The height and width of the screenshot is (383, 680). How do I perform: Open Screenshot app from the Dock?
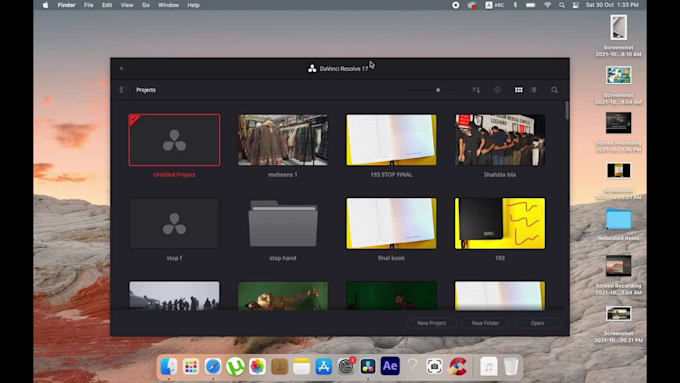coord(434,367)
